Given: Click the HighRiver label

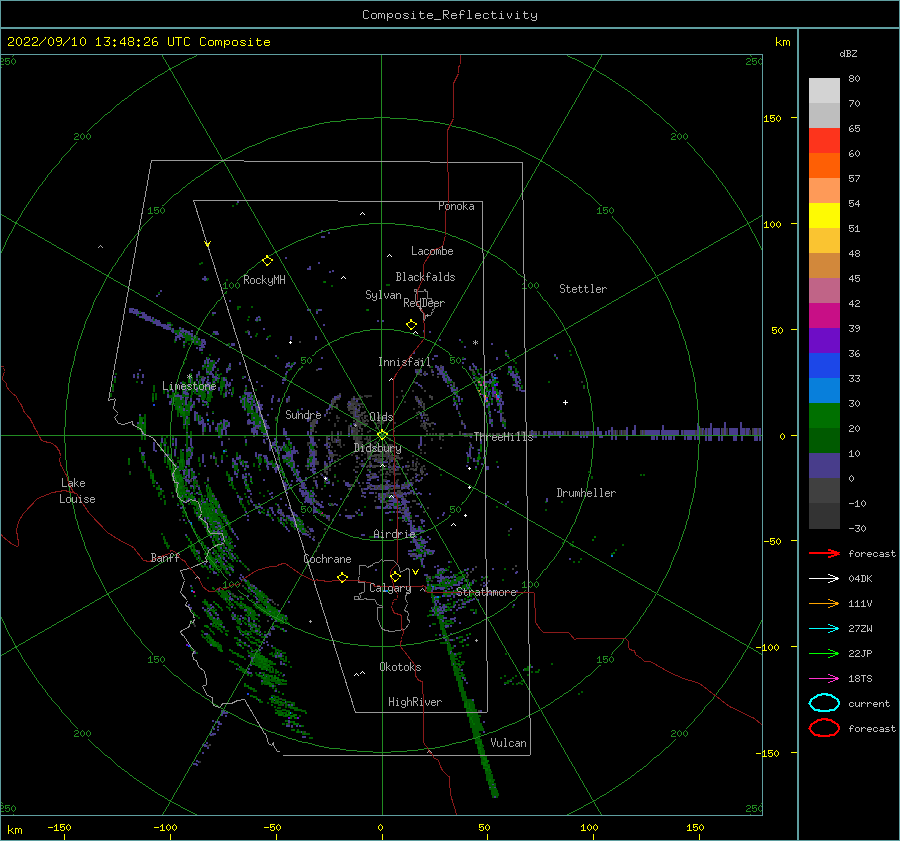Looking at the screenshot, I should click(415, 702).
